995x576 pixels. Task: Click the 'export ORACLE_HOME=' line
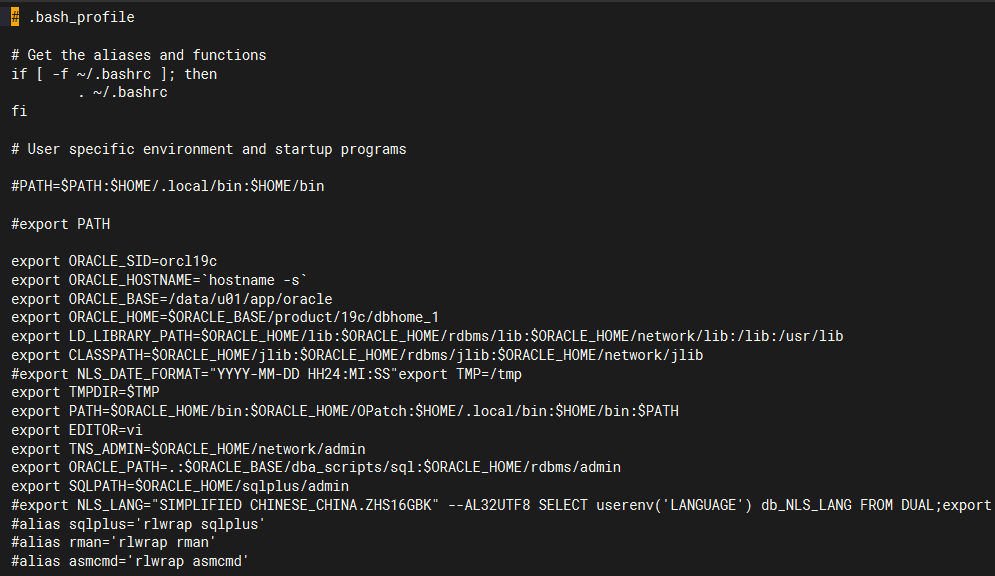click(x=225, y=317)
